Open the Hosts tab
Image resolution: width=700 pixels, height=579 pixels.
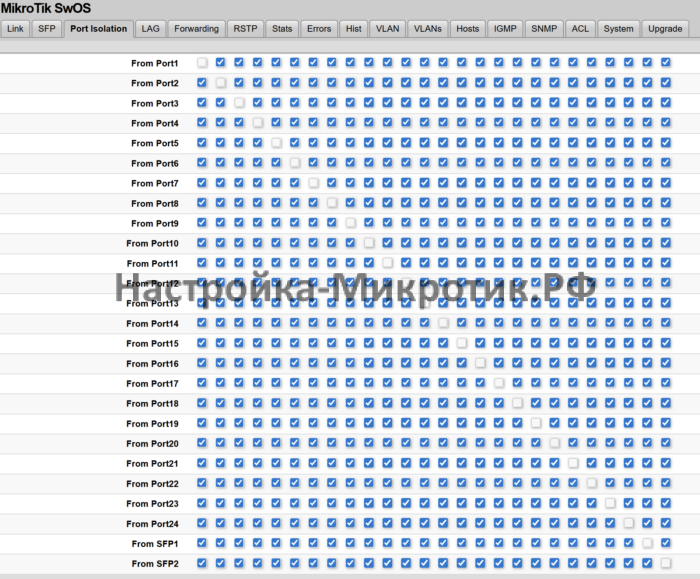pos(467,29)
